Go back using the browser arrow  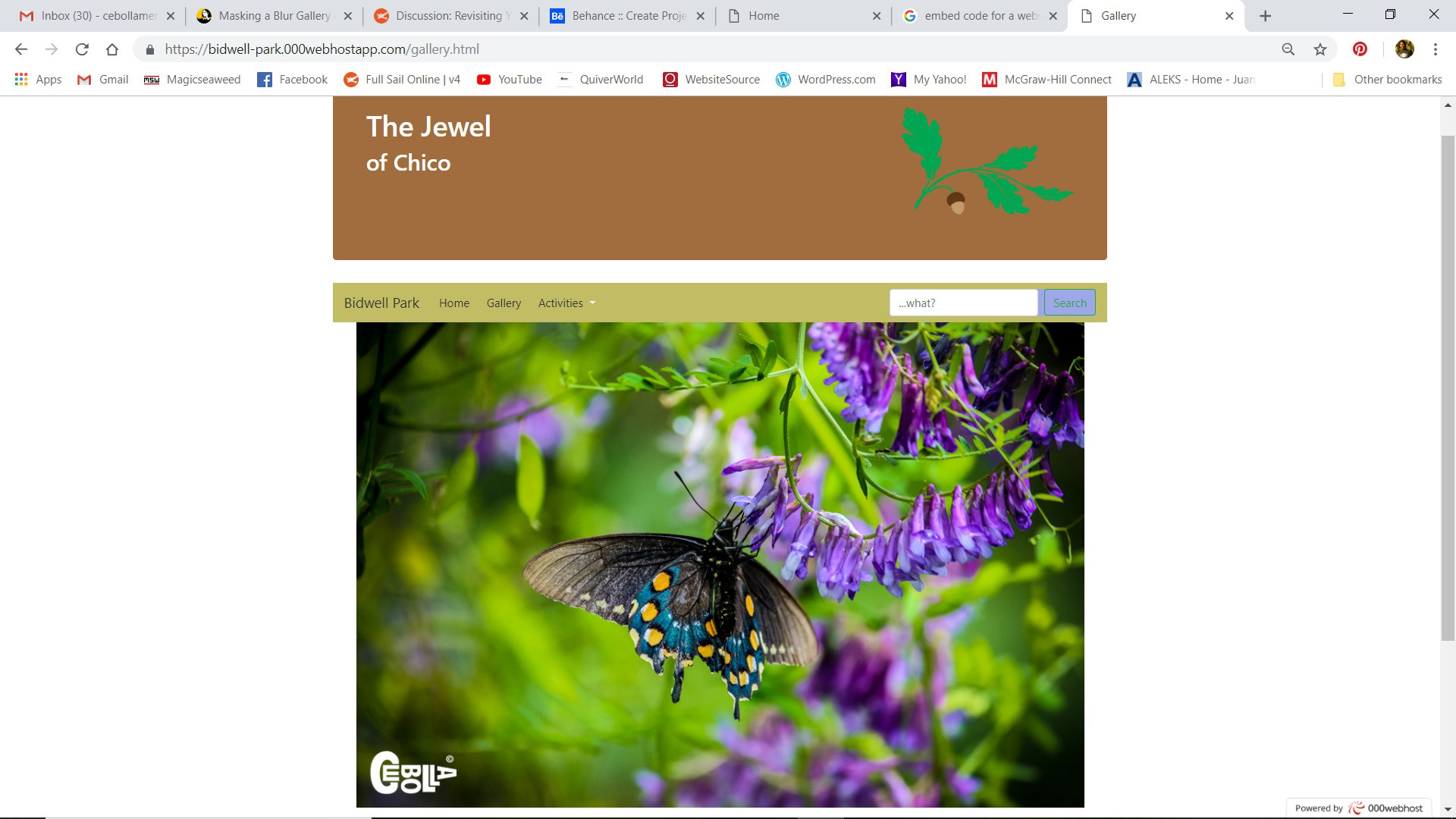21,49
